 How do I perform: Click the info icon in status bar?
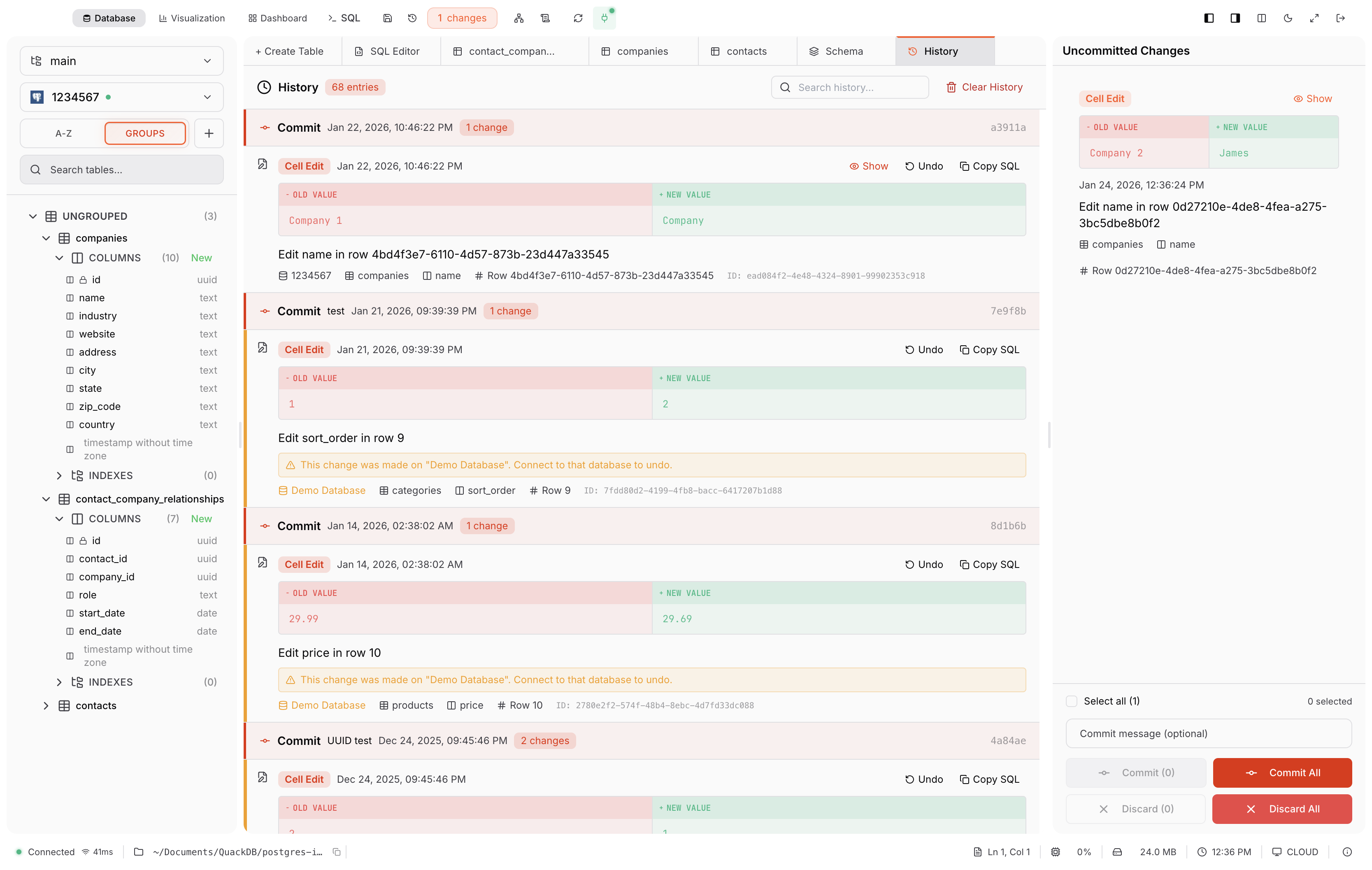point(1347,852)
